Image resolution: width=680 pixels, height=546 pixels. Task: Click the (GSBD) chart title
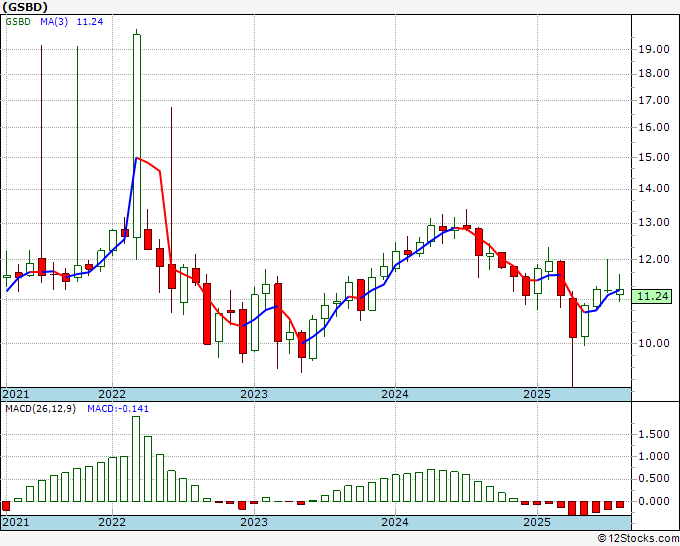click(x=25, y=7)
